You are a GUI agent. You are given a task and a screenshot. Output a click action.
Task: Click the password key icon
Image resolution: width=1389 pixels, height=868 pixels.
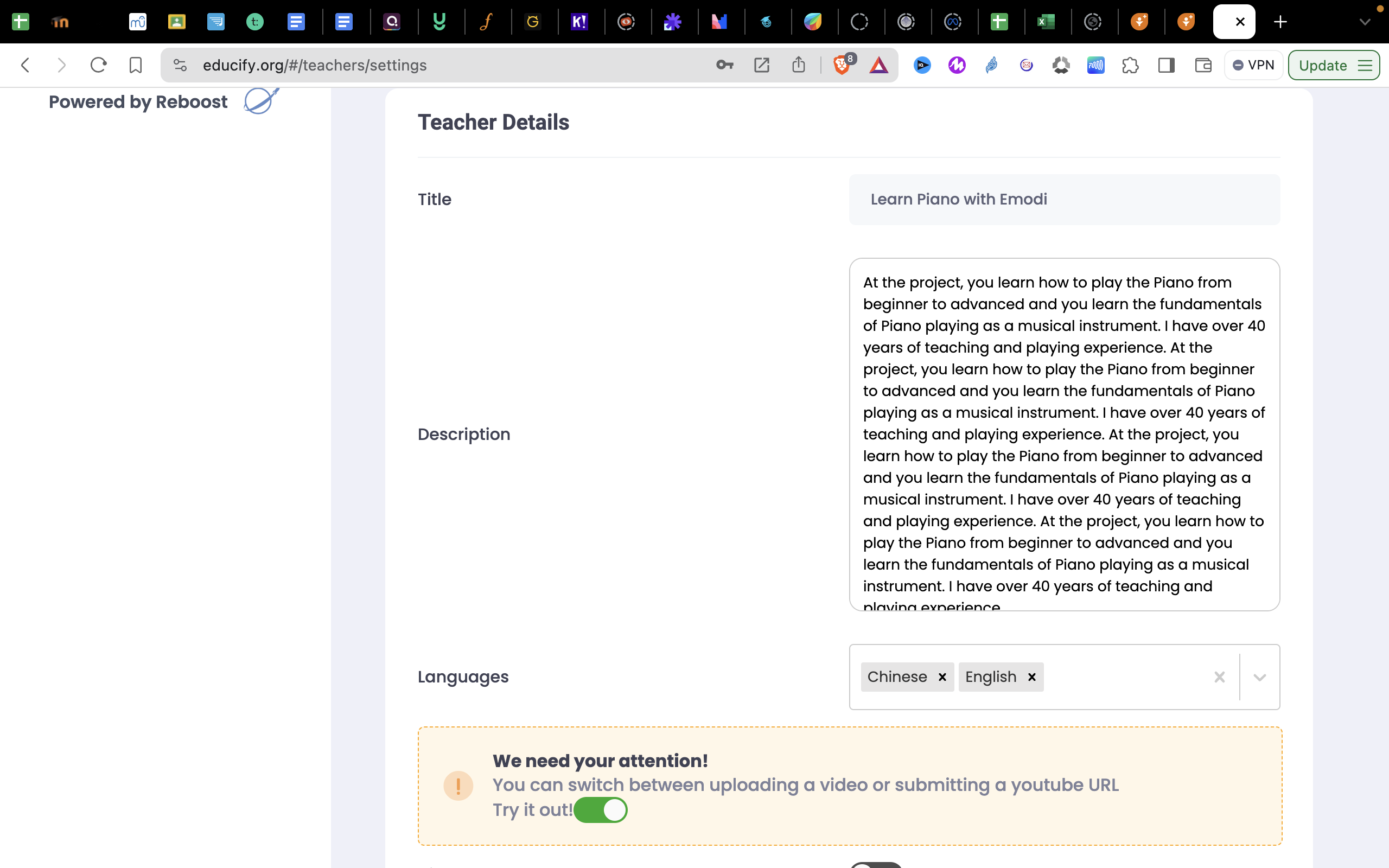(724, 66)
